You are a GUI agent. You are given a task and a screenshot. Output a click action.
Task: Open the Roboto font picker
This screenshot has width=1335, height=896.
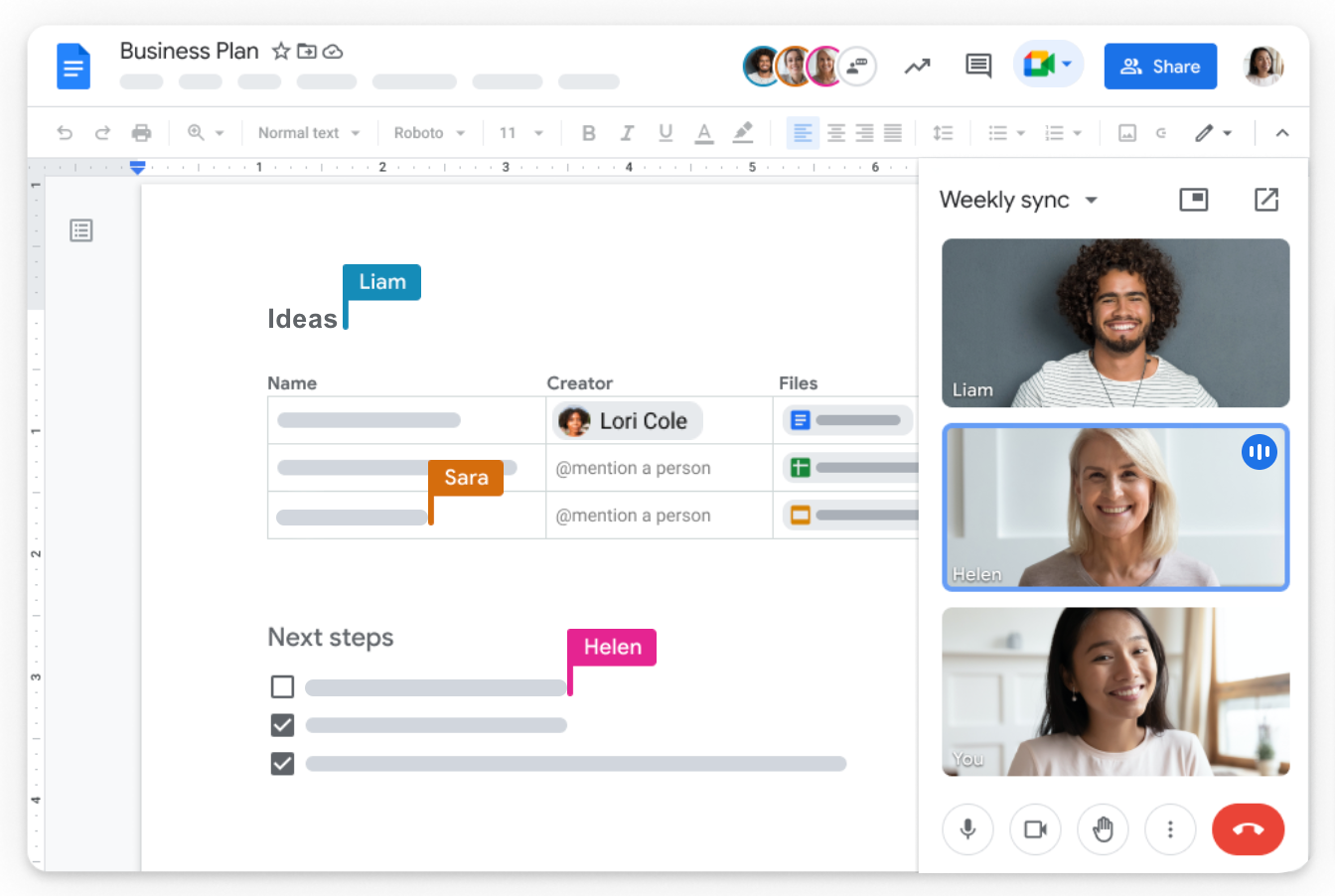point(428,132)
